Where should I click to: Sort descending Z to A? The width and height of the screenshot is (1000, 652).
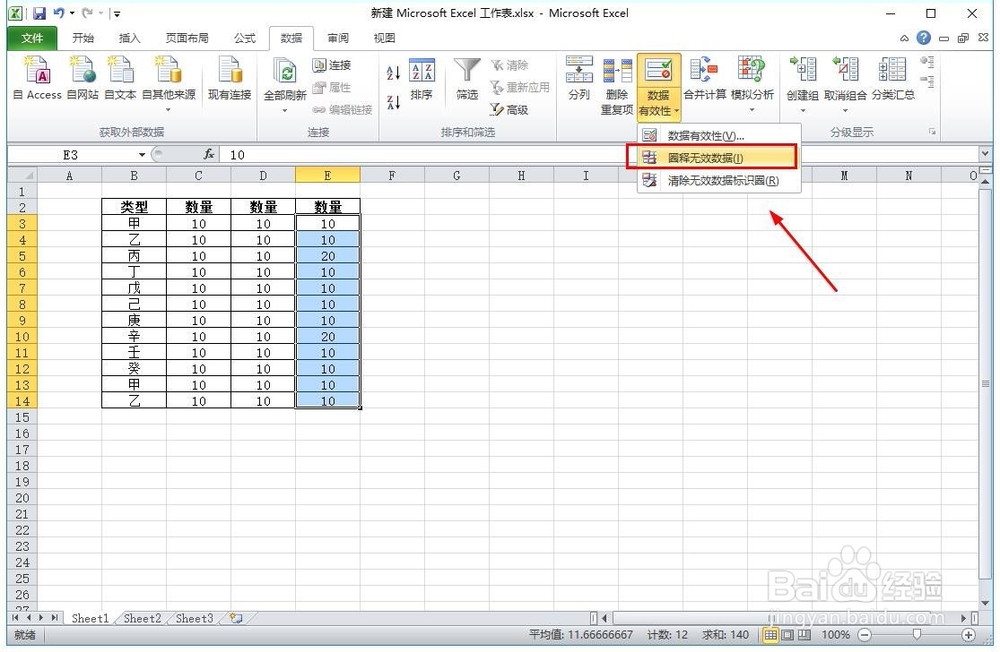point(393,102)
